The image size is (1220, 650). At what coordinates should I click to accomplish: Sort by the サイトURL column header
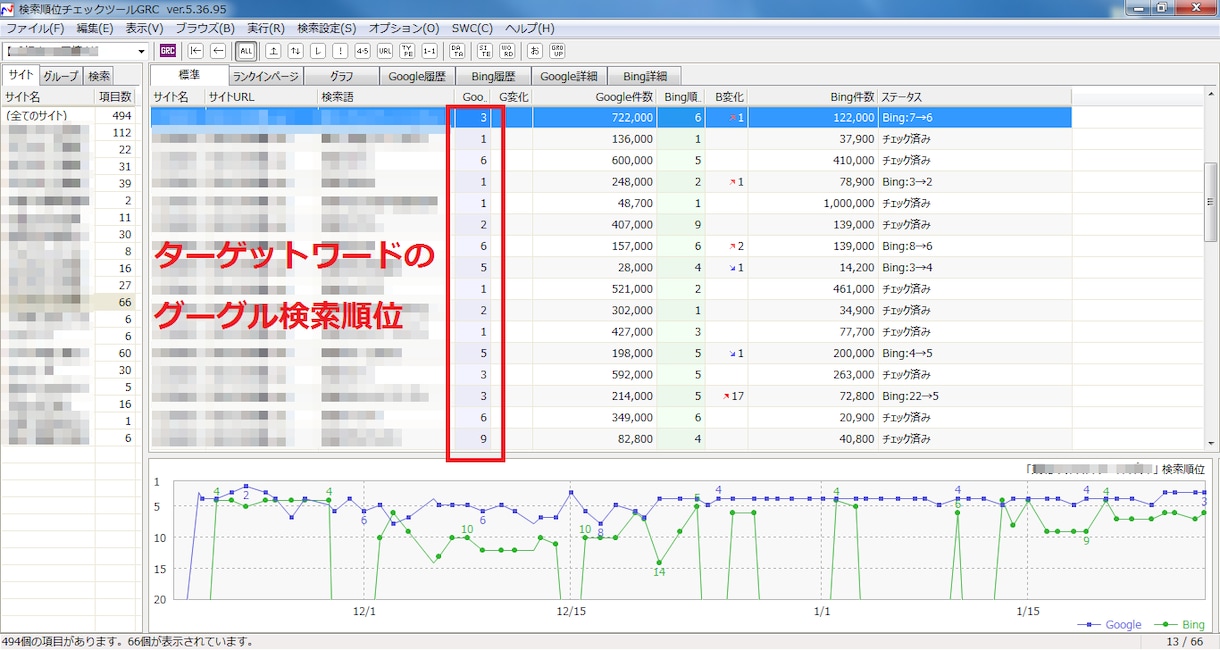click(x=260, y=97)
